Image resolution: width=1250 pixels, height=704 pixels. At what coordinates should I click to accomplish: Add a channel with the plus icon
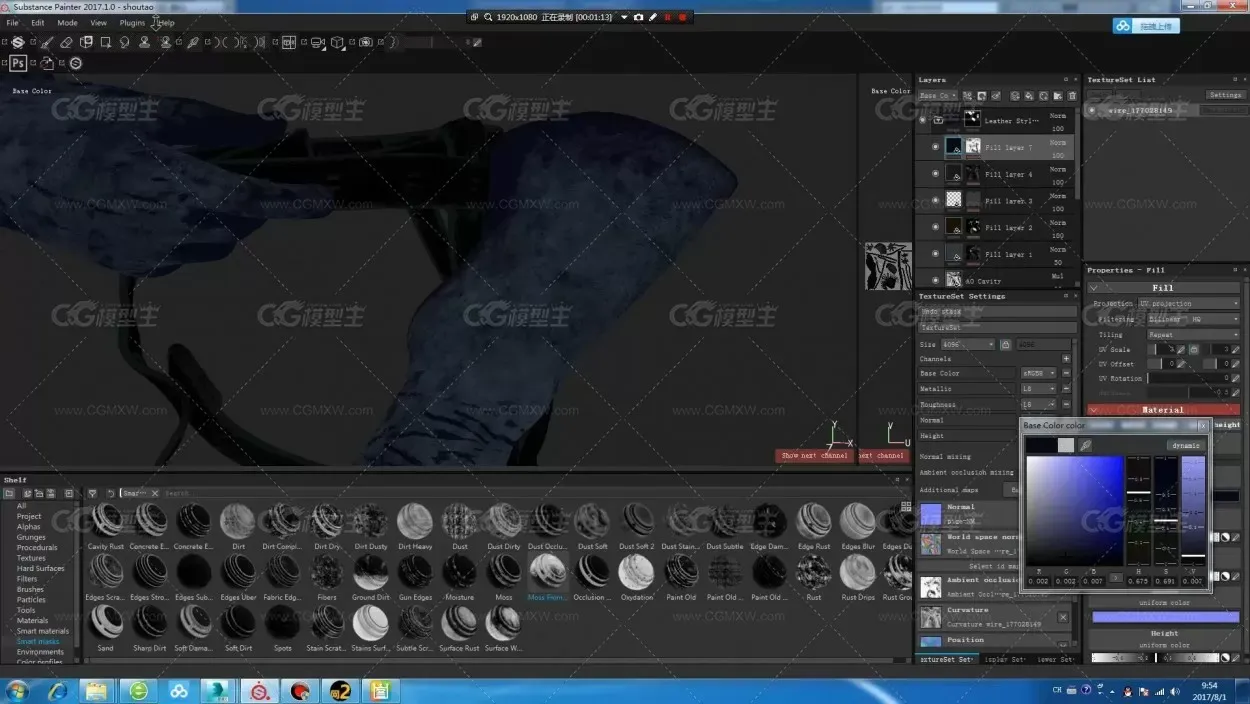click(x=1066, y=359)
